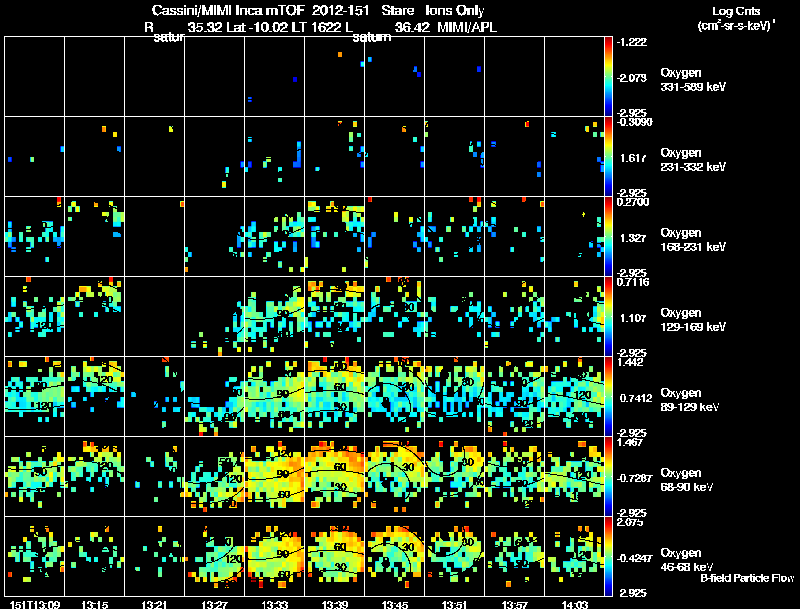Click the color bar beside Oxygen 168-231 keV
Screen dimensions: 800x609
[608, 237]
